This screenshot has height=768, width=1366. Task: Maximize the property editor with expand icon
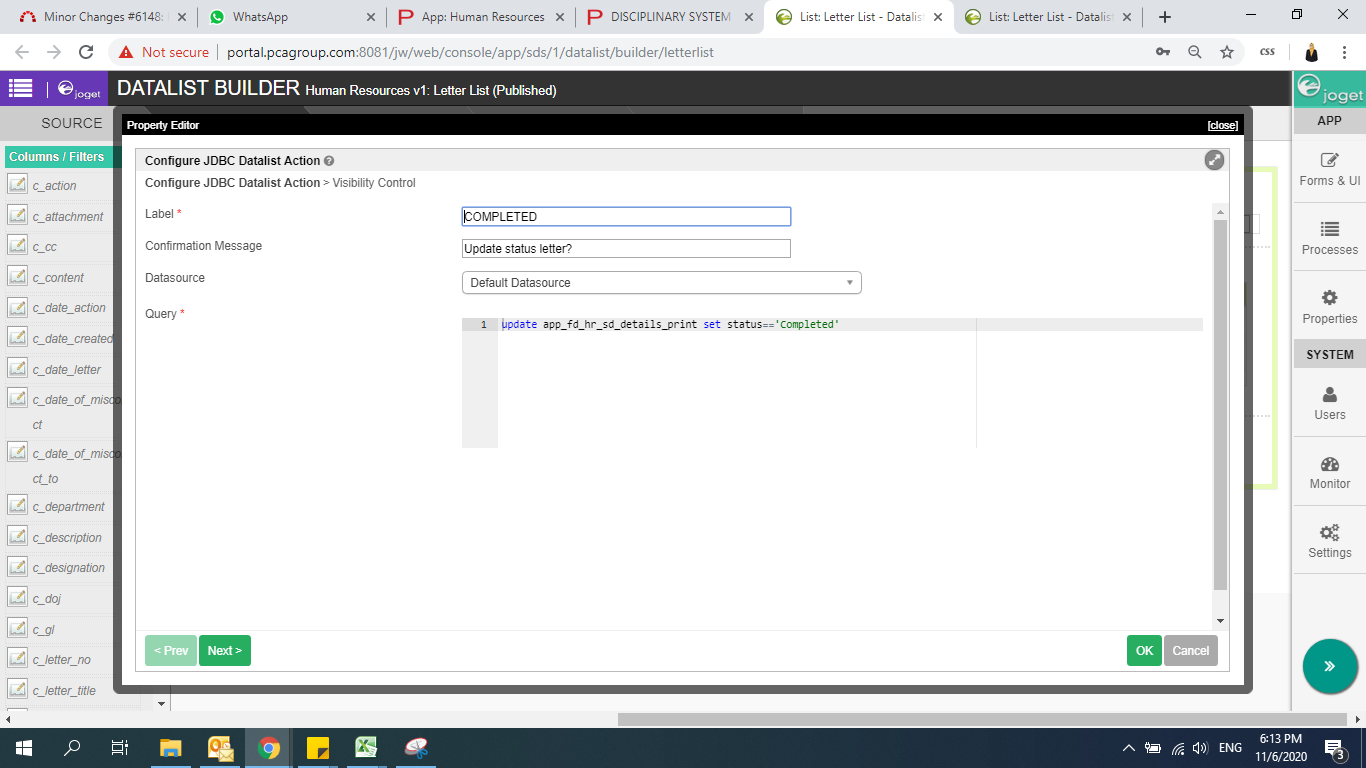click(1214, 160)
